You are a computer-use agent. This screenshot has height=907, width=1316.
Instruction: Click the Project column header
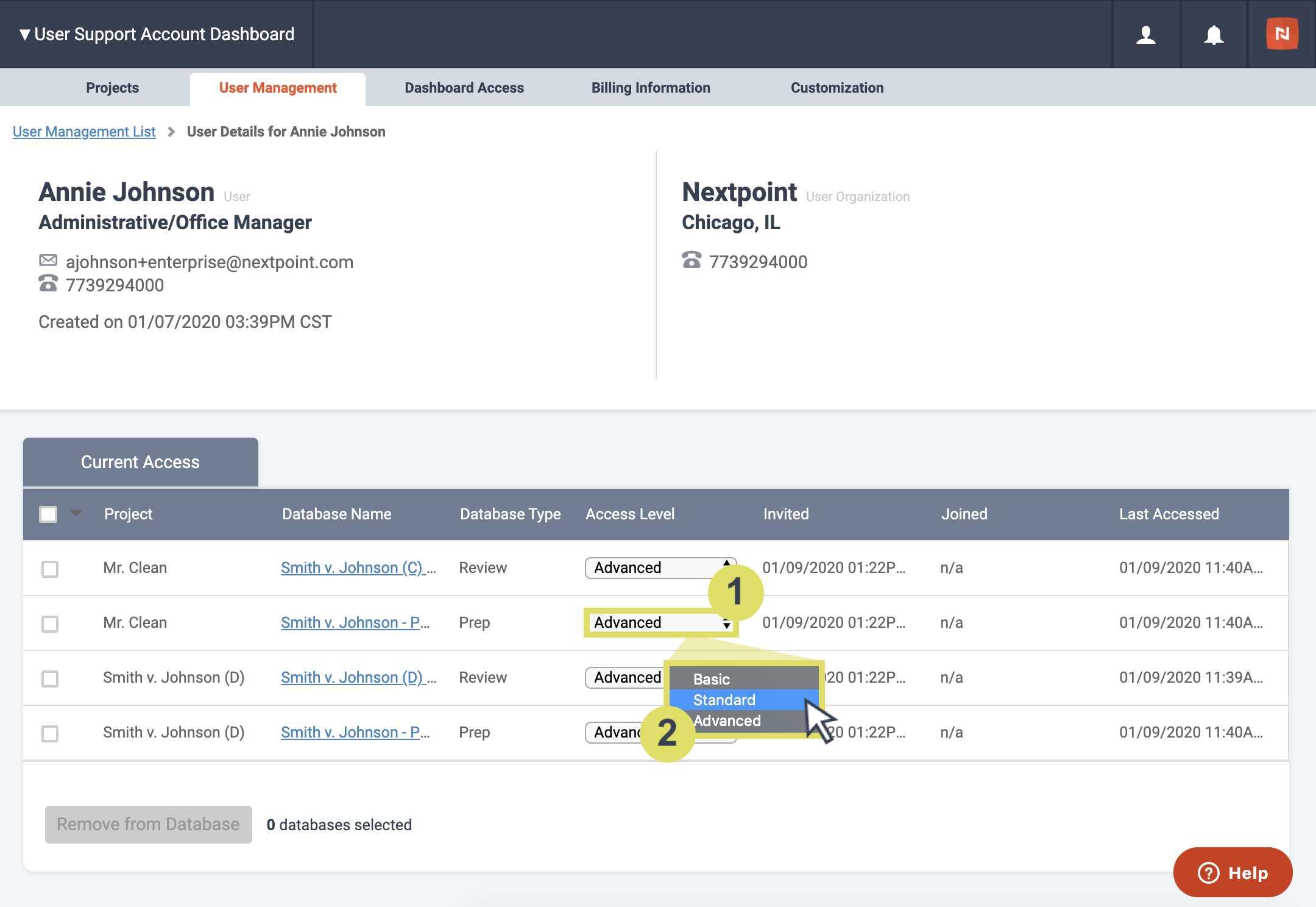[129, 514]
